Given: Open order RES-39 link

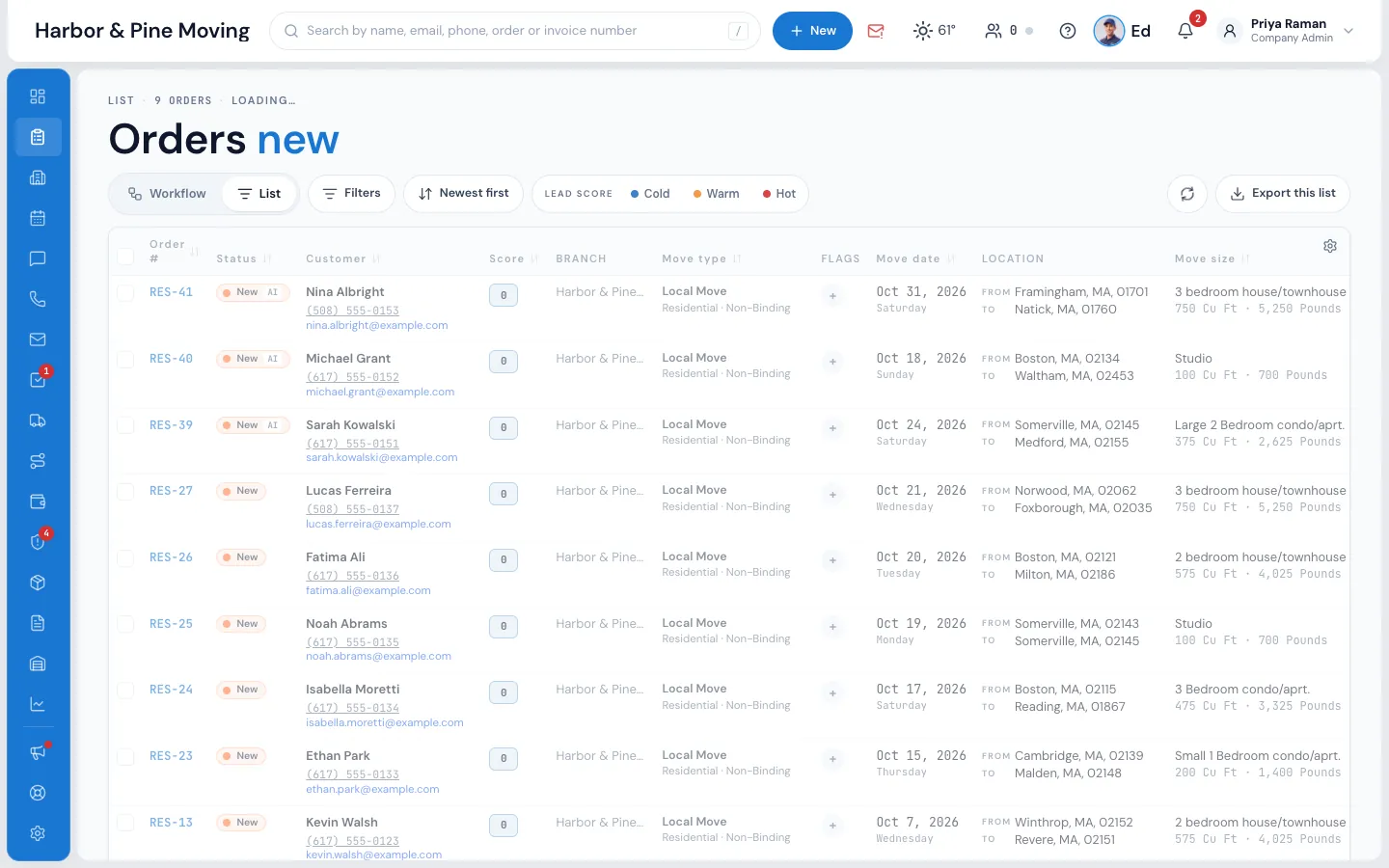Looking at the screenshot, I should pos(171,425).
